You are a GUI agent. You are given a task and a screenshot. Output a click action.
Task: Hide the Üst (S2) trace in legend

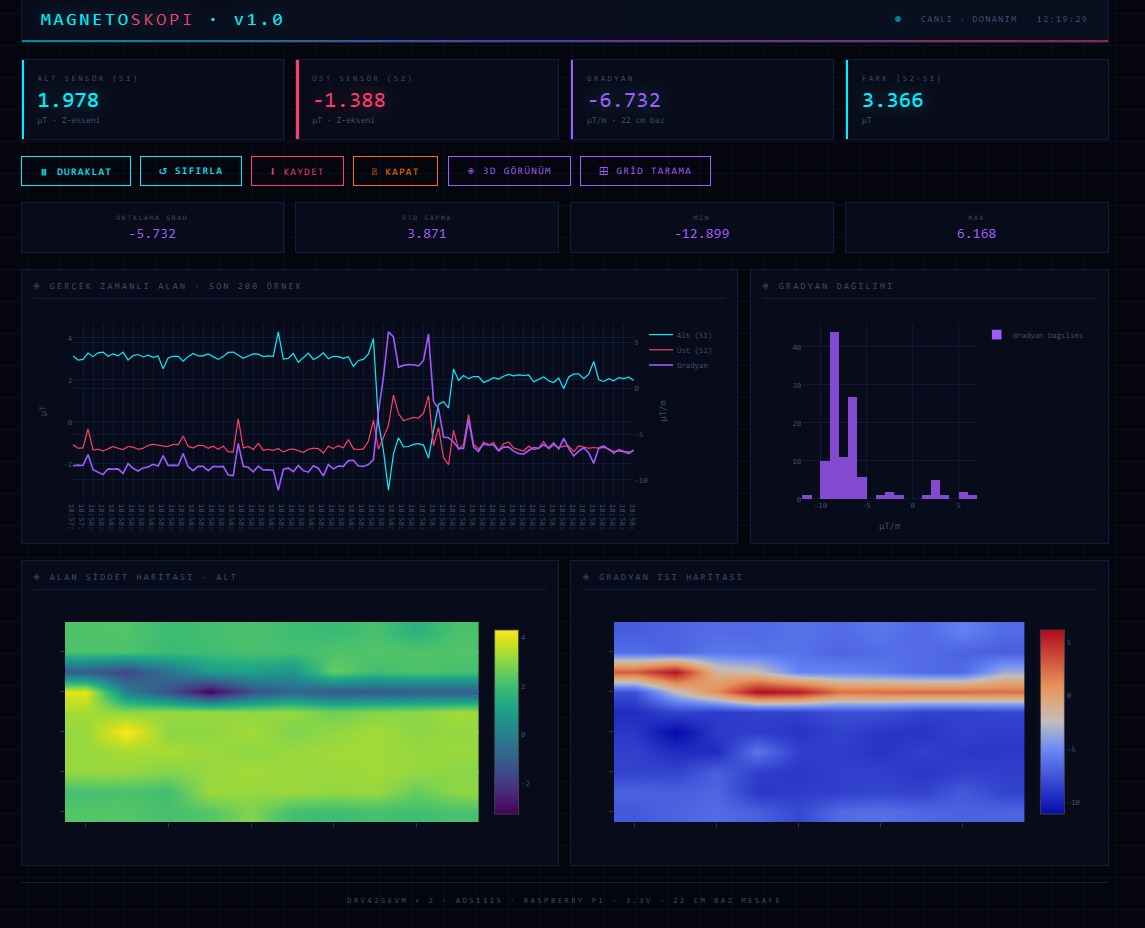[x=680, y=351]
